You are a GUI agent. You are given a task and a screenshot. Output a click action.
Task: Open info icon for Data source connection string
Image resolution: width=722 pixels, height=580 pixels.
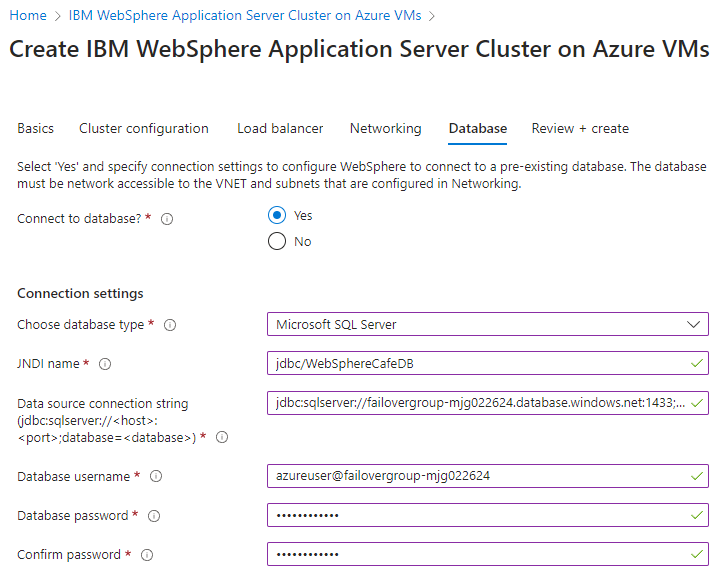(x=222, y=437)
